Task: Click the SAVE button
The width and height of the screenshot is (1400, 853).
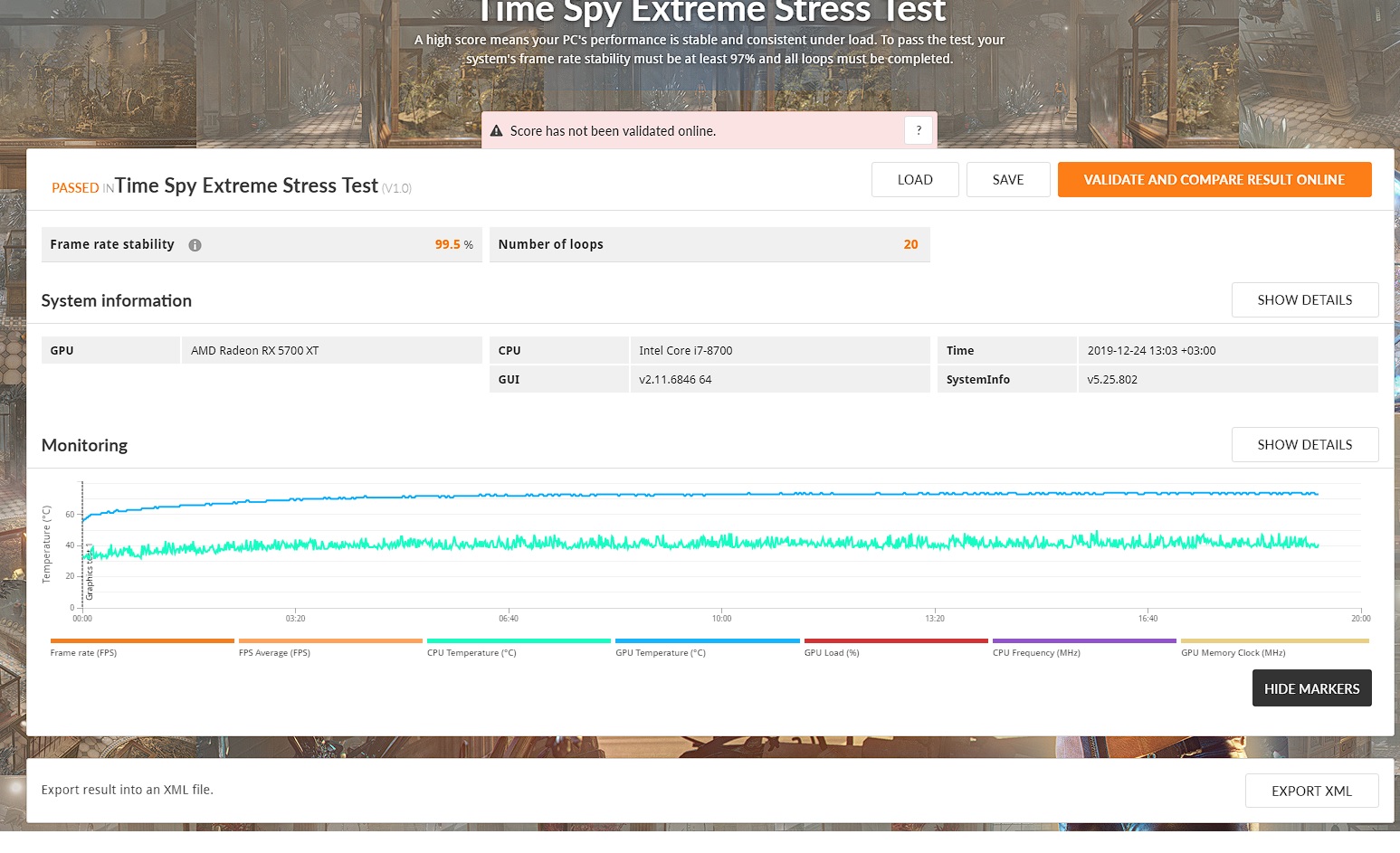Action: 1008,179
